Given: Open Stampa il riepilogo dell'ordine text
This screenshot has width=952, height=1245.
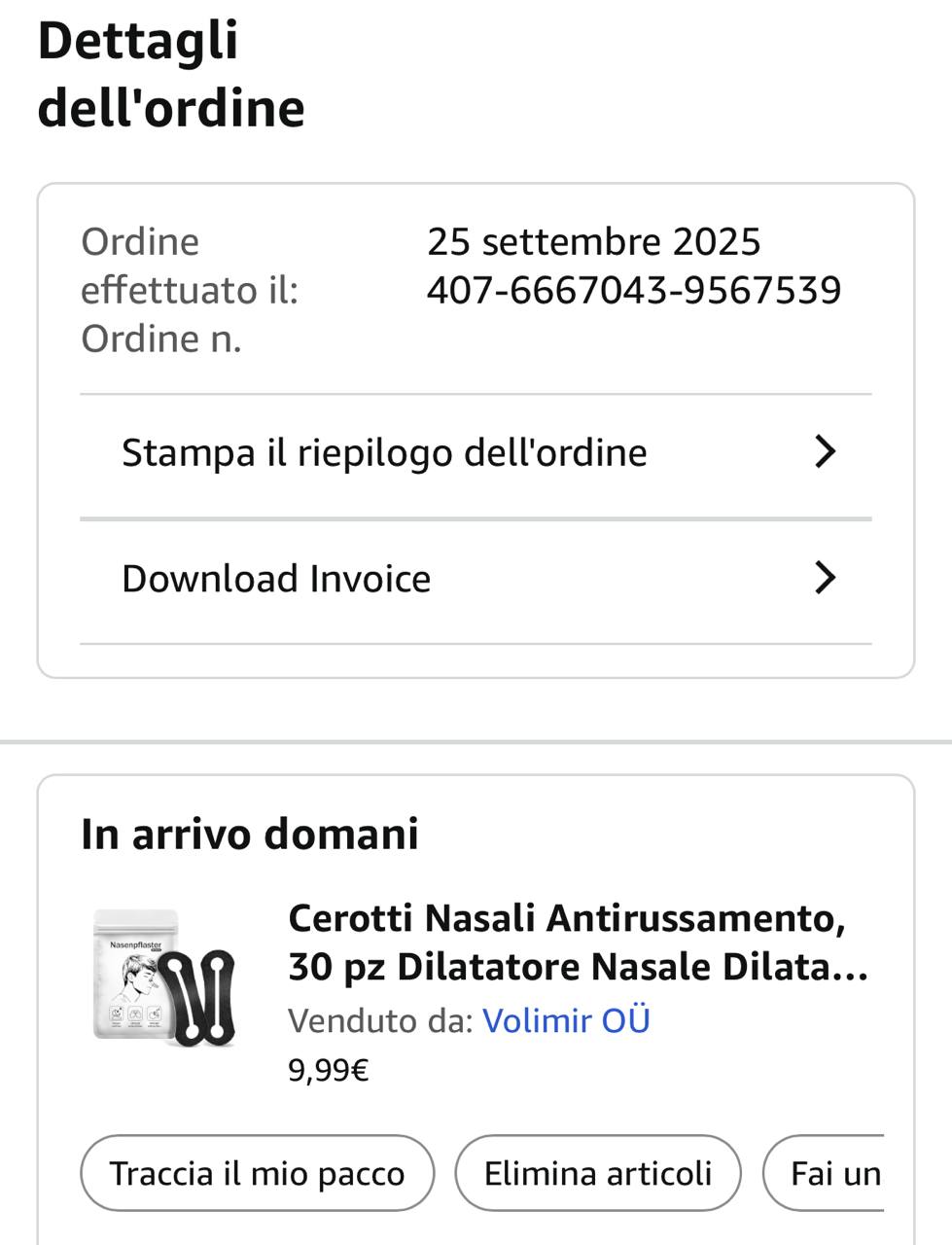Looking at the screenshot, I should point(384,452).
